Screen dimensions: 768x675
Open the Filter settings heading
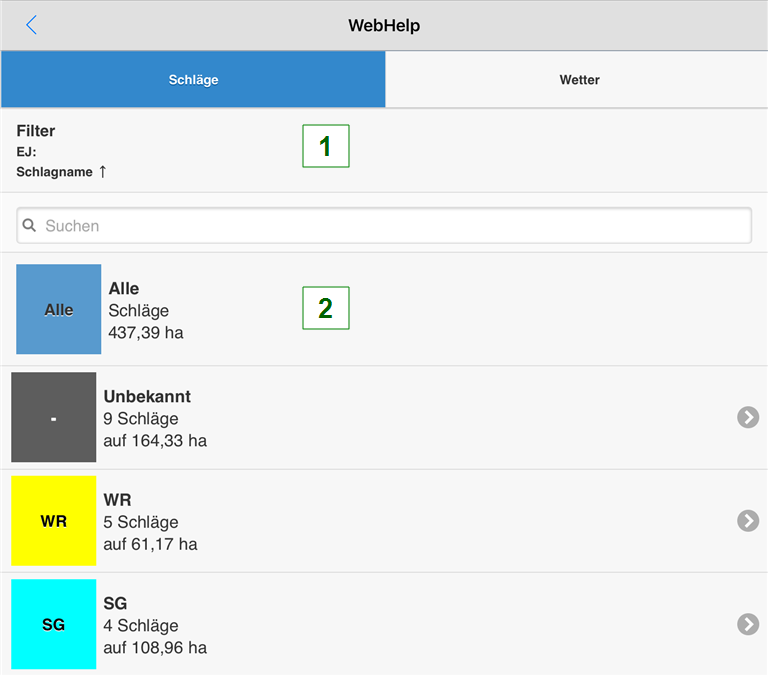click(36, 131)
